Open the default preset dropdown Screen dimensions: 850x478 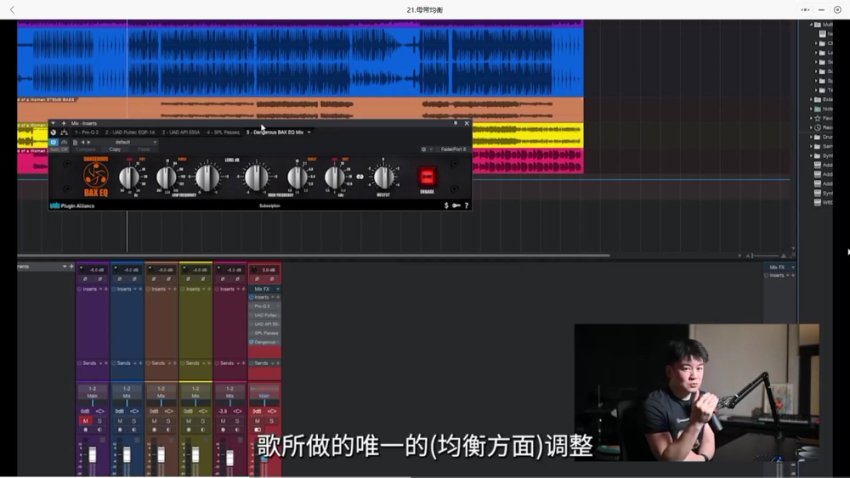click(x=123, y=142)
